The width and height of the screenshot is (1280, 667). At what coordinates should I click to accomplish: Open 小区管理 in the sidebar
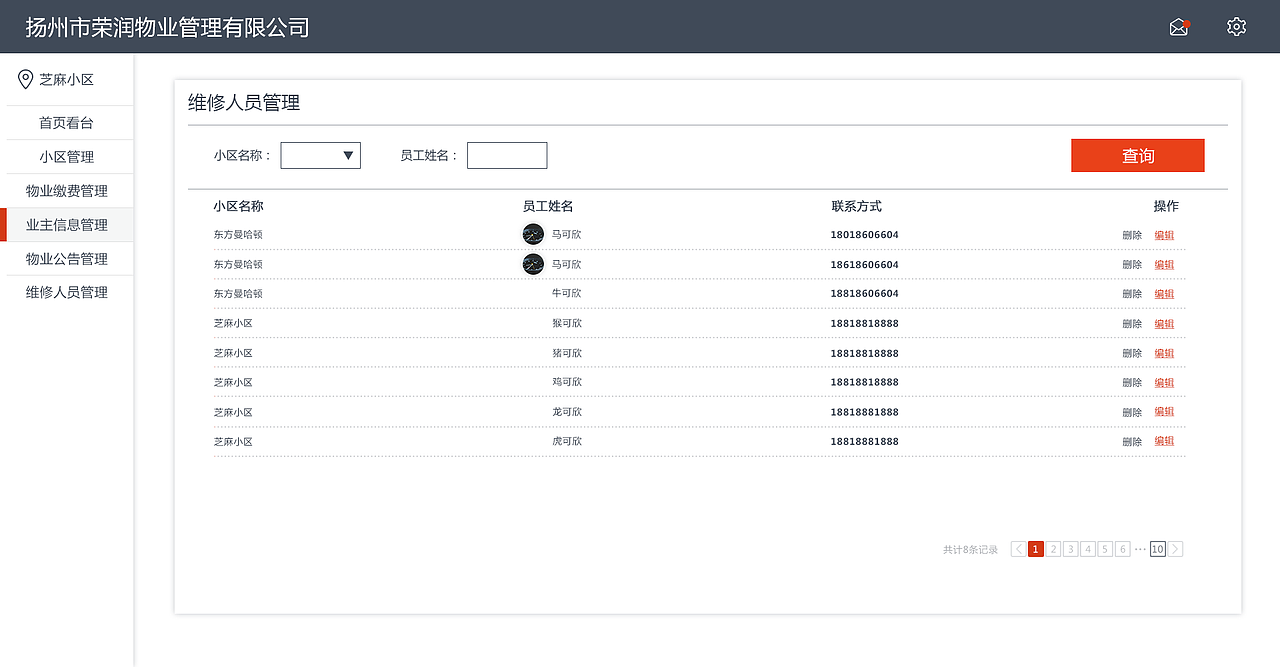tap(66, 157)
